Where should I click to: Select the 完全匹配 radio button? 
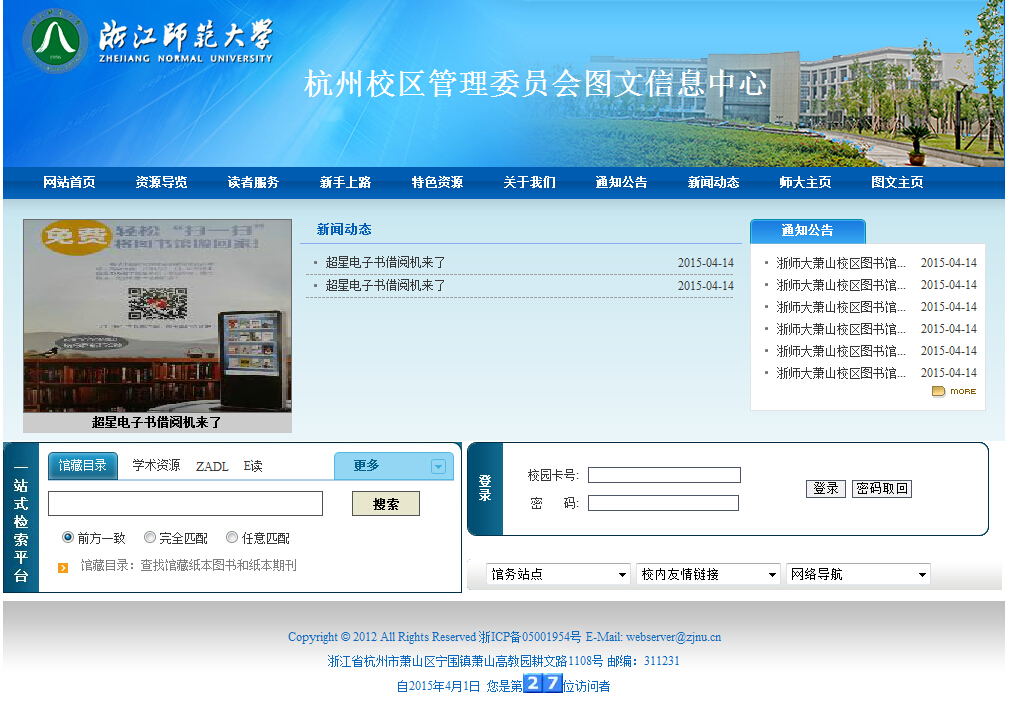[150, 537]
